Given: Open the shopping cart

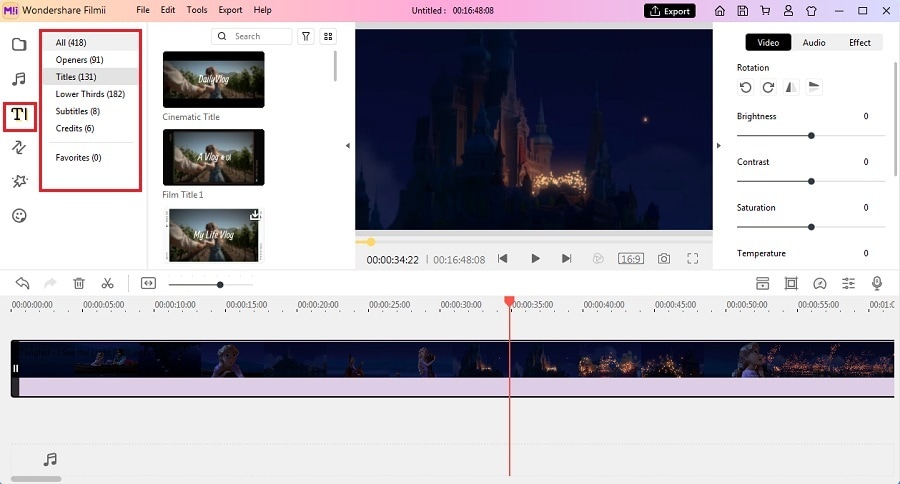Looking at the screenshot, I should pos(765,11).
